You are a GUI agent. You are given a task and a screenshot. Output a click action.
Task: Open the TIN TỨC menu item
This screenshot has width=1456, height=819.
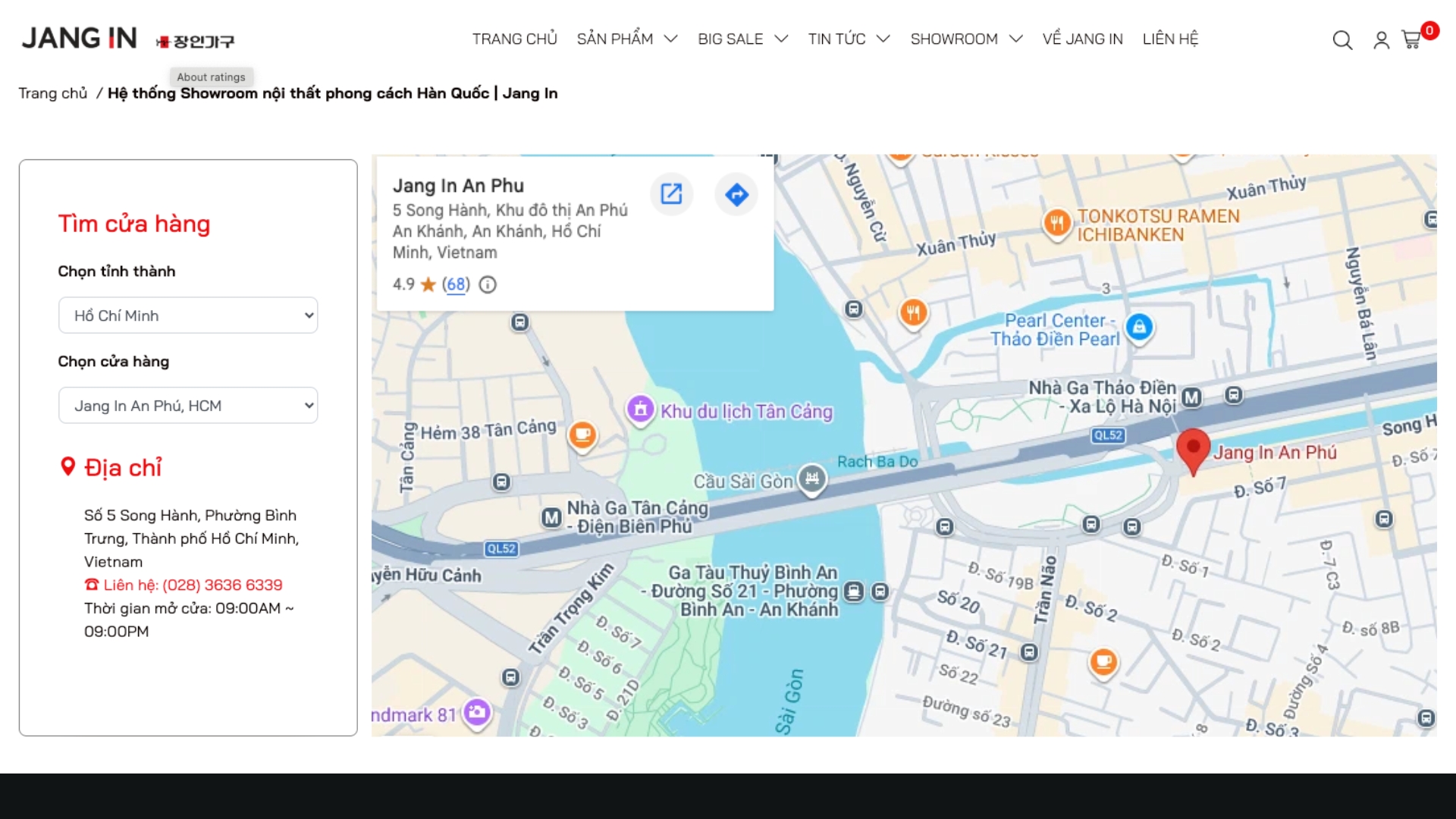point(836,39)
